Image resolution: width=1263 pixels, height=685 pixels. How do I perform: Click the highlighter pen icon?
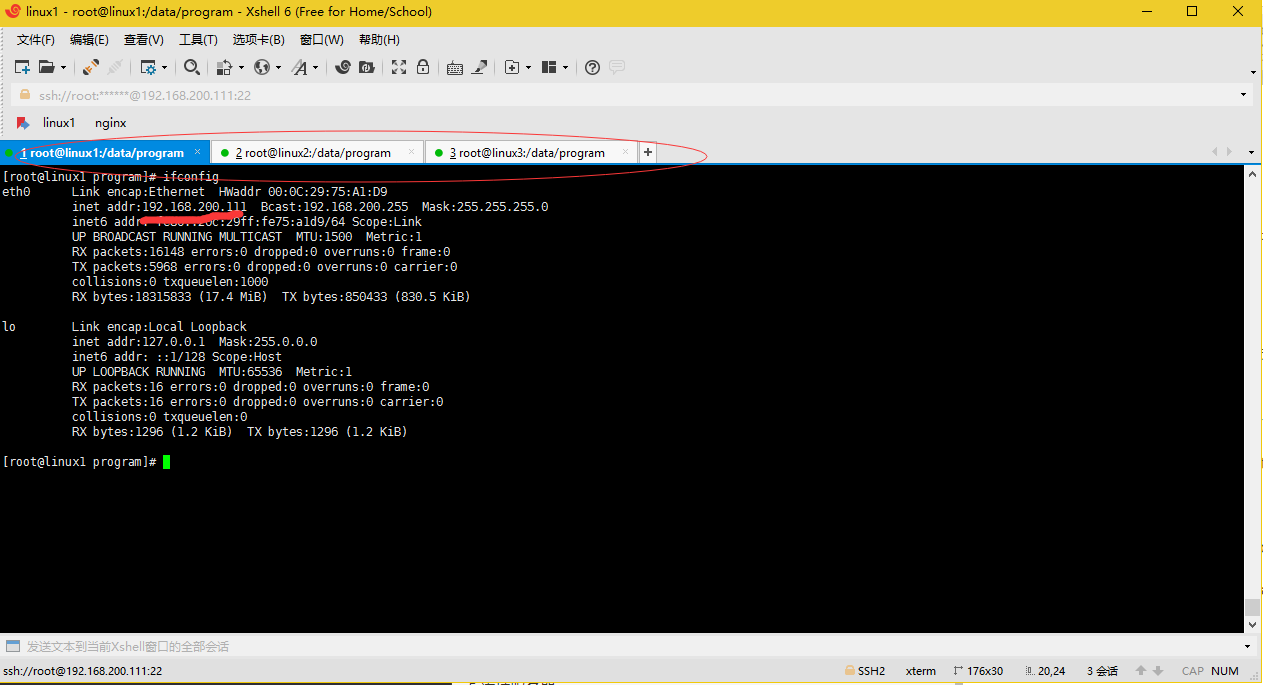pos(480,67)
